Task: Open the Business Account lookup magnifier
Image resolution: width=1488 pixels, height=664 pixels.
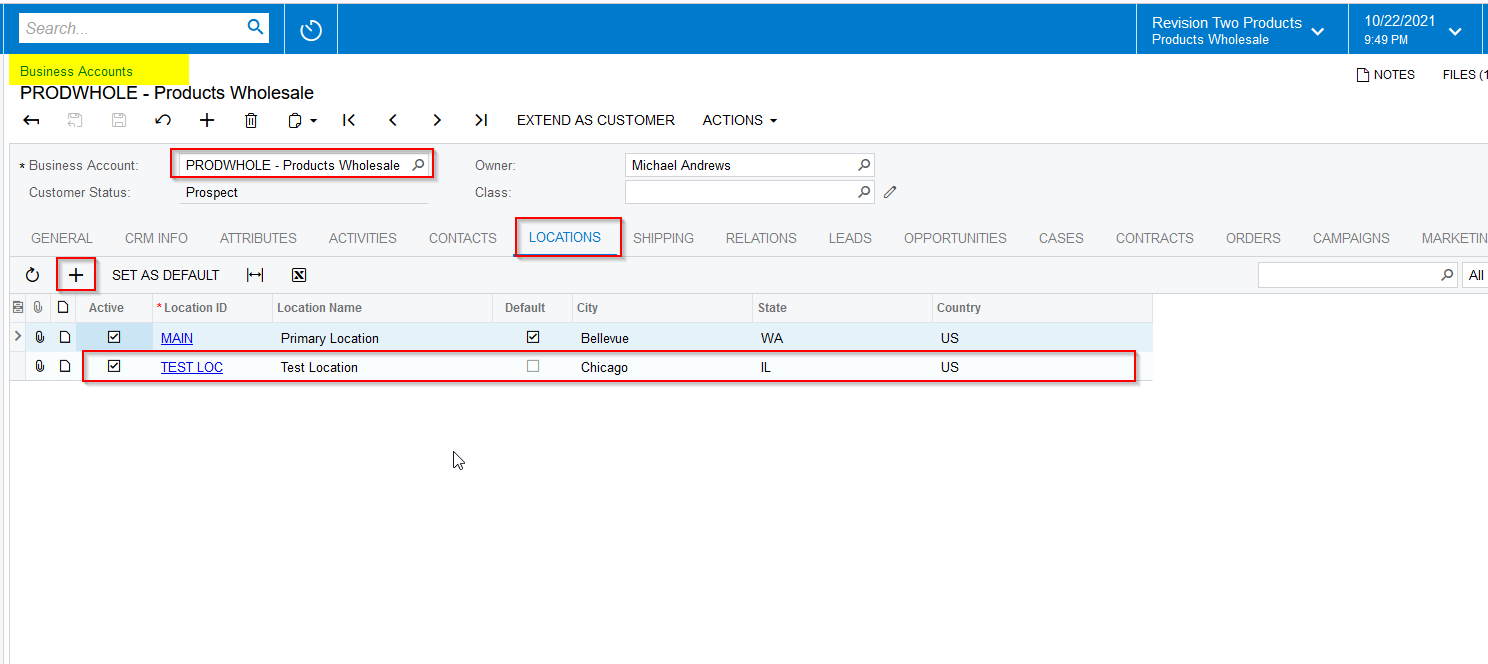Action: [419, 165]
